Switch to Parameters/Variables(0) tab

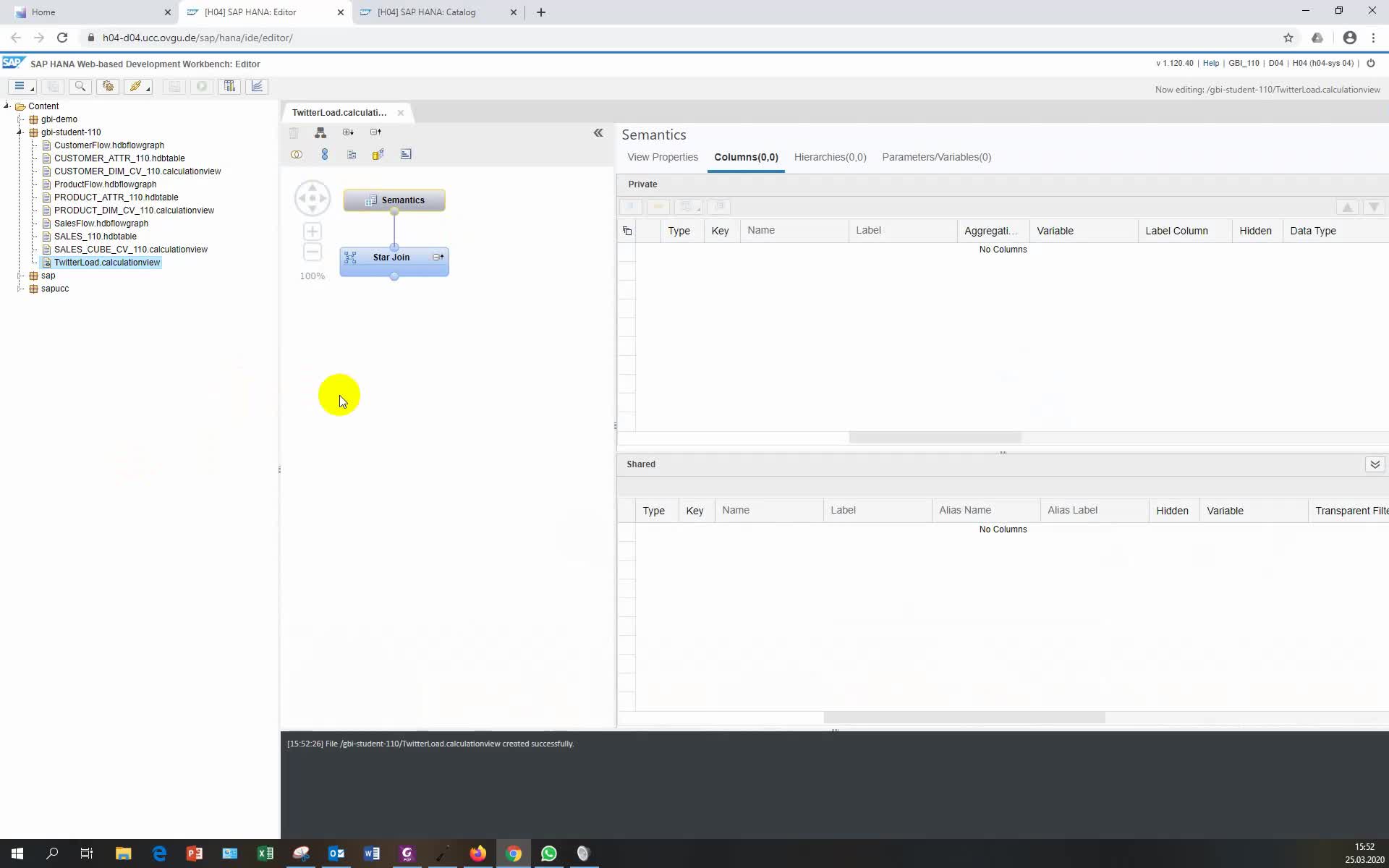click(936, 157)
